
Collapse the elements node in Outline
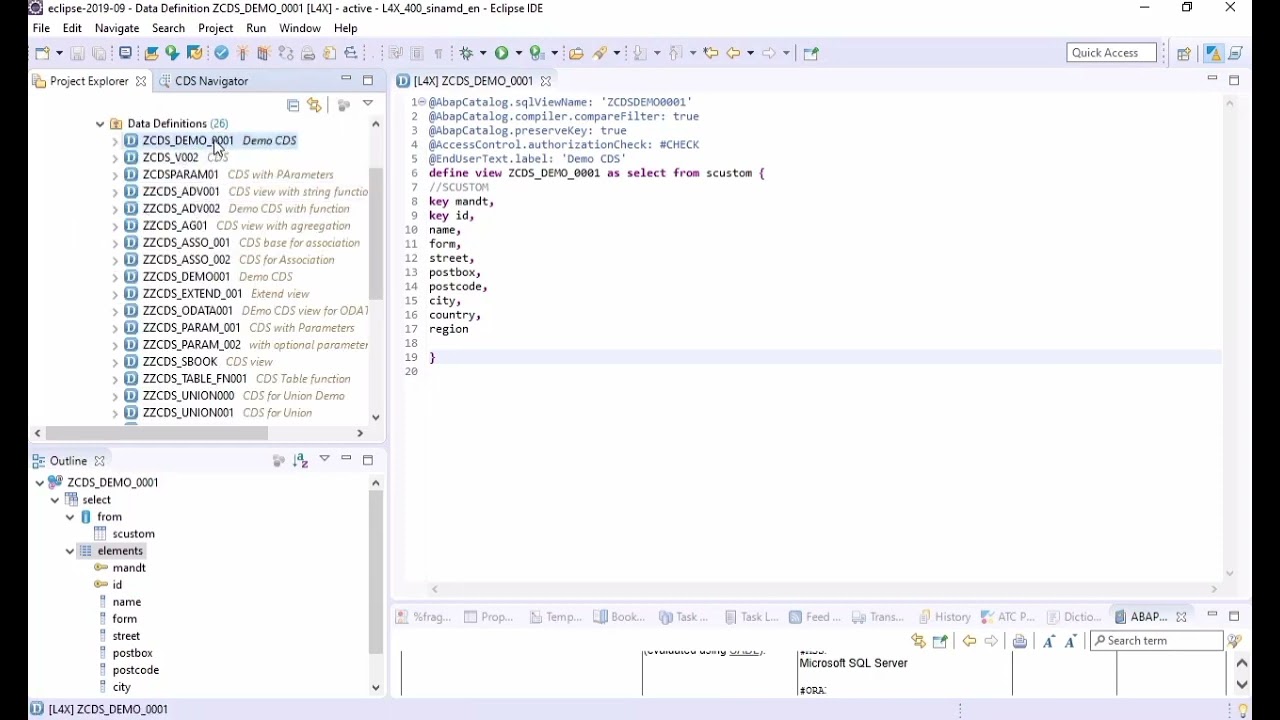tap(70, 551)
